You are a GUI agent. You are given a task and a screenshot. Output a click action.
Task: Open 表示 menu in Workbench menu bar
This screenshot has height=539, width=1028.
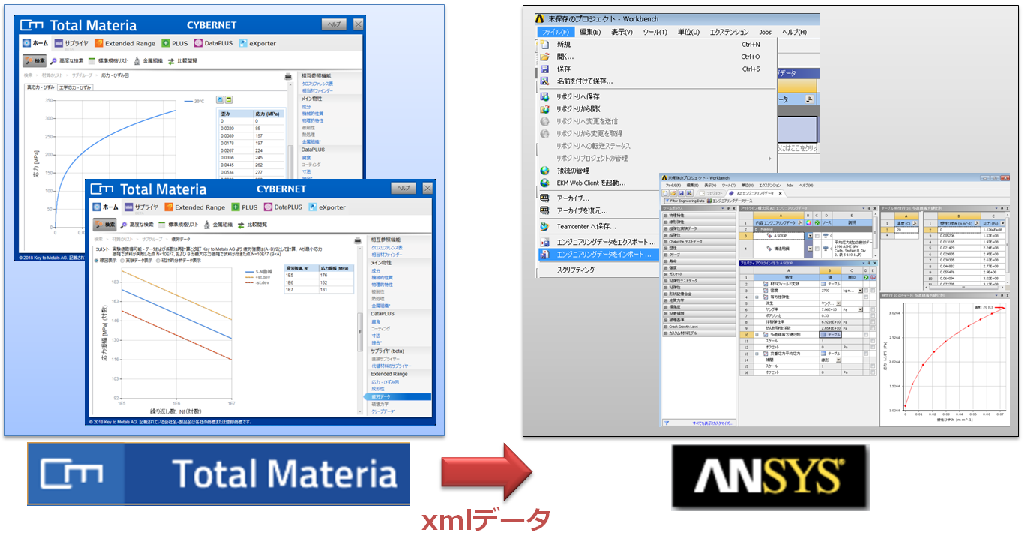[622, 31]
